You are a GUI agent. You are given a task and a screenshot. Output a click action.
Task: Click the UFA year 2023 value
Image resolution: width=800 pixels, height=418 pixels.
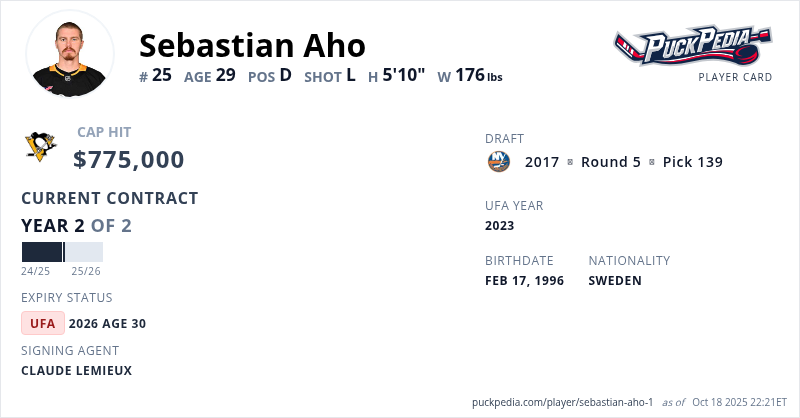coord(499,226)
